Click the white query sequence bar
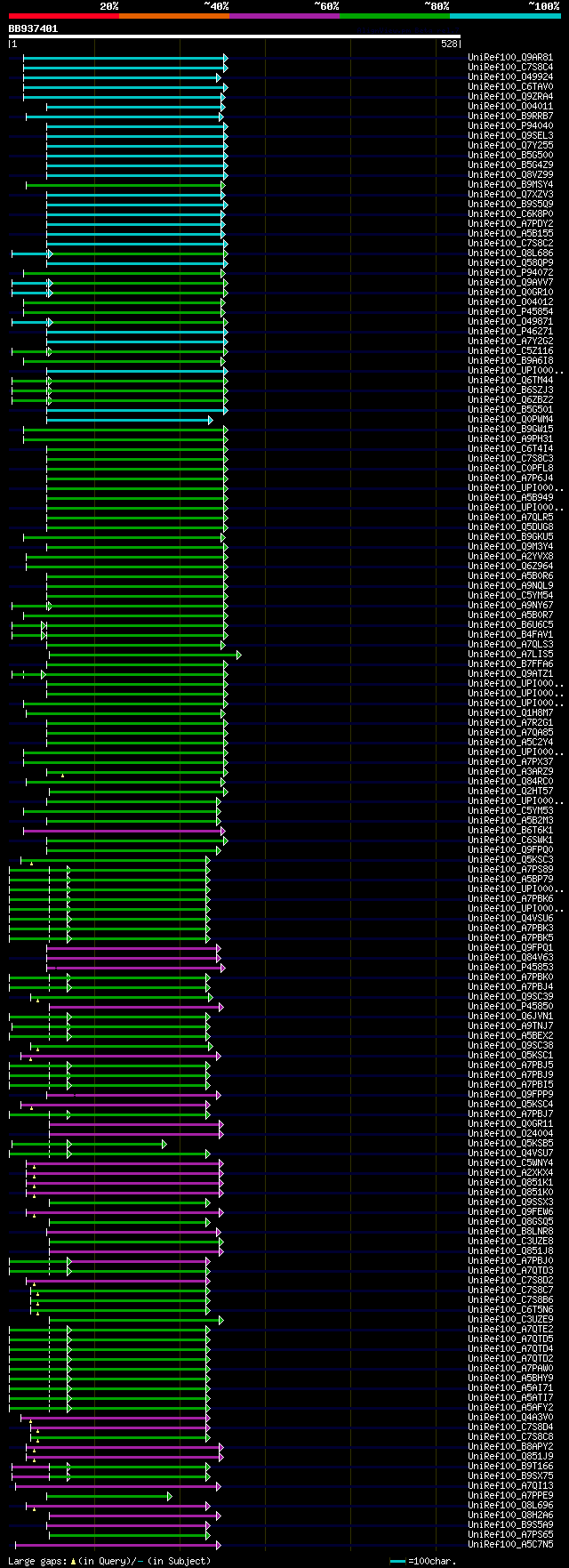Image resolution: width=569 pixels, height=1568 pixels. coord(235,36)
